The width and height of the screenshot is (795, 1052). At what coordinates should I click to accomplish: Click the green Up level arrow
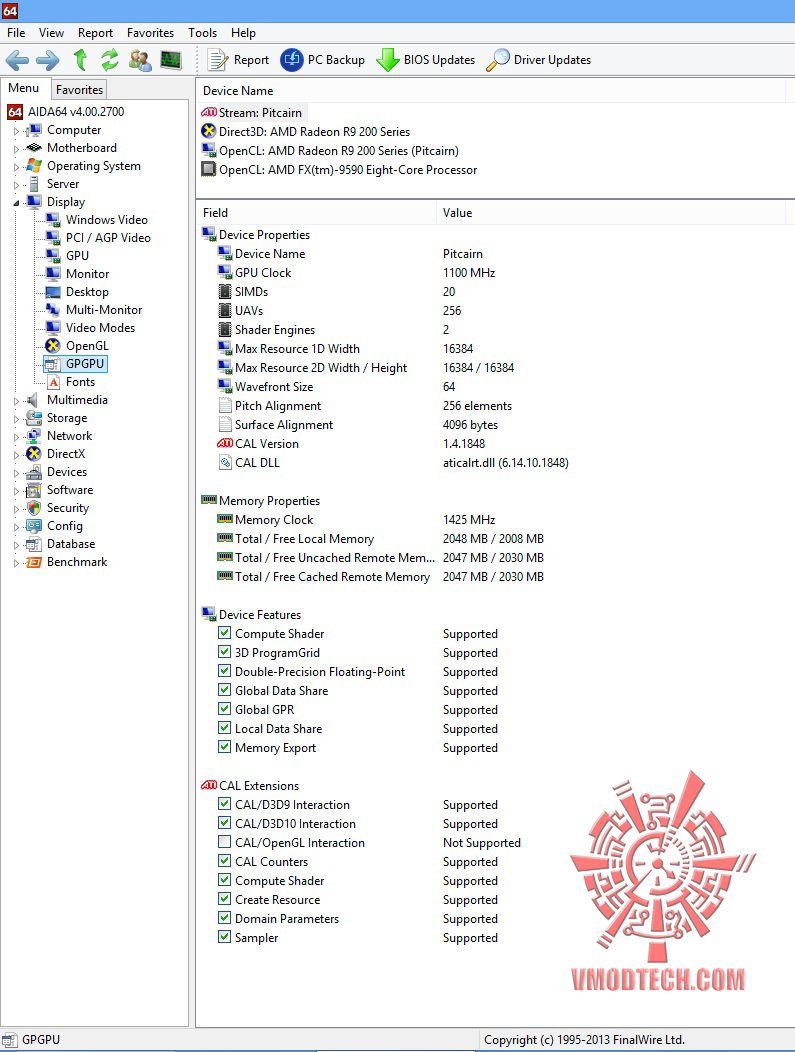[81, 60]
